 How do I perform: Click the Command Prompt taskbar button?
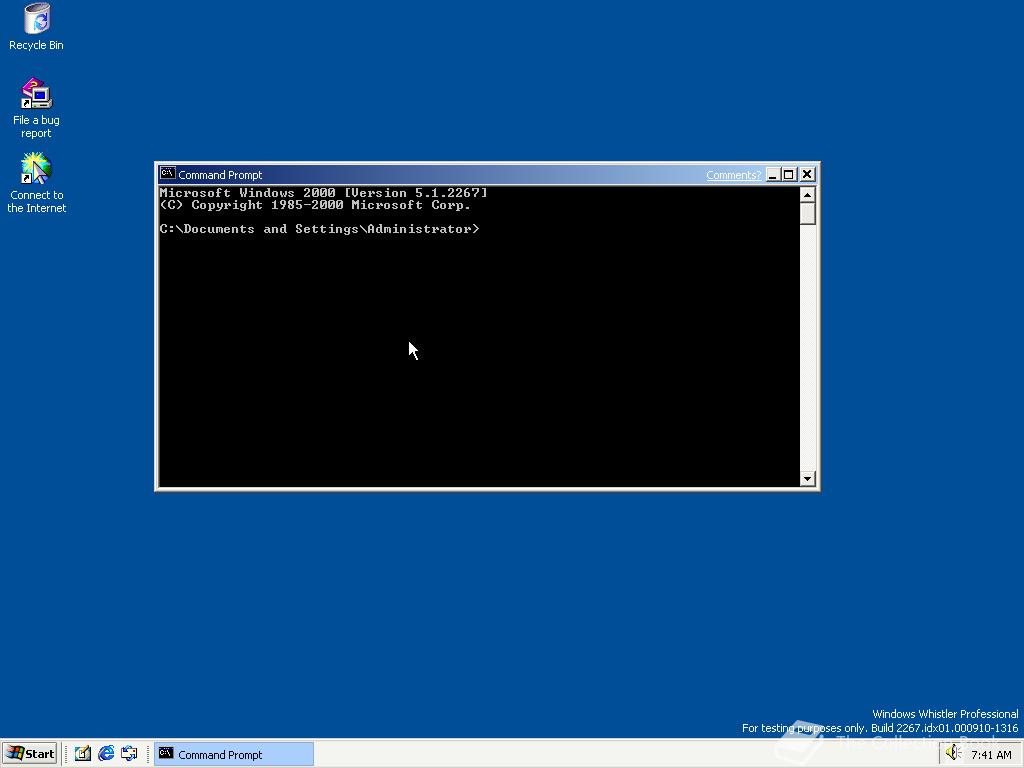point(234,754)
